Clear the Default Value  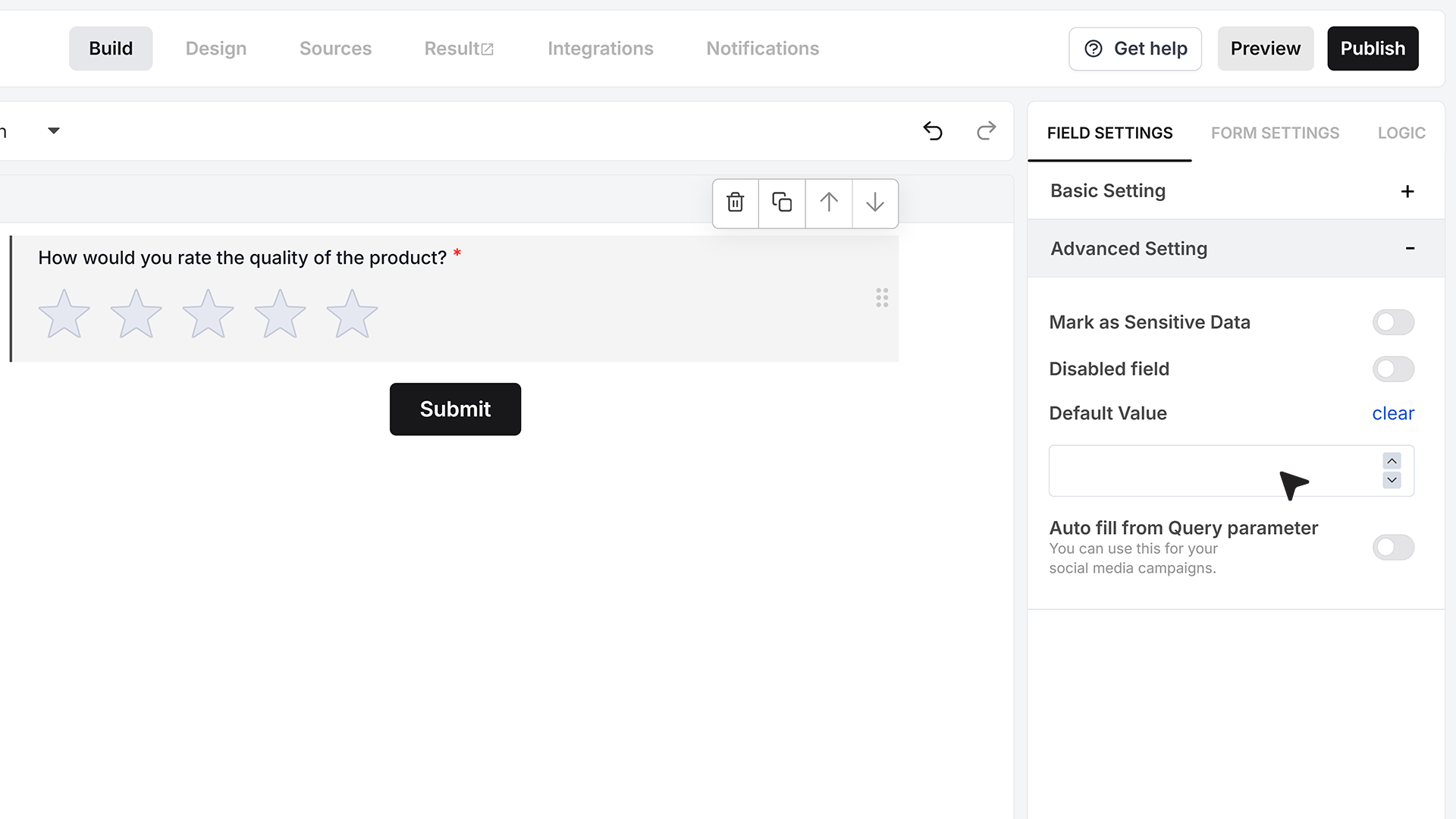coord(1393,413)
